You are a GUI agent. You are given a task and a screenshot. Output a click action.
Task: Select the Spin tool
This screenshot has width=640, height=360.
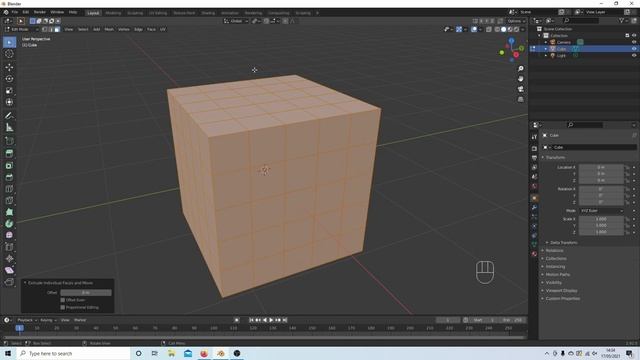[x=9, y=224]
